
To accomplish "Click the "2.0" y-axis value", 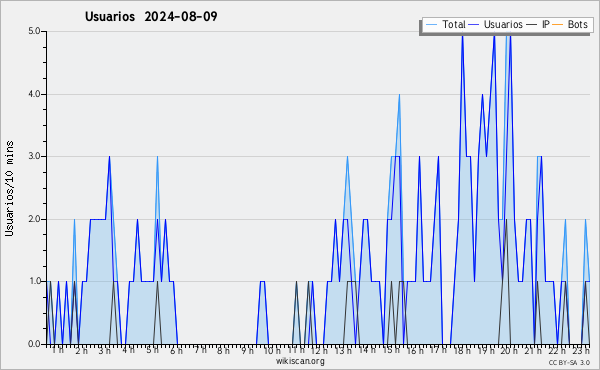I will 34,219.
